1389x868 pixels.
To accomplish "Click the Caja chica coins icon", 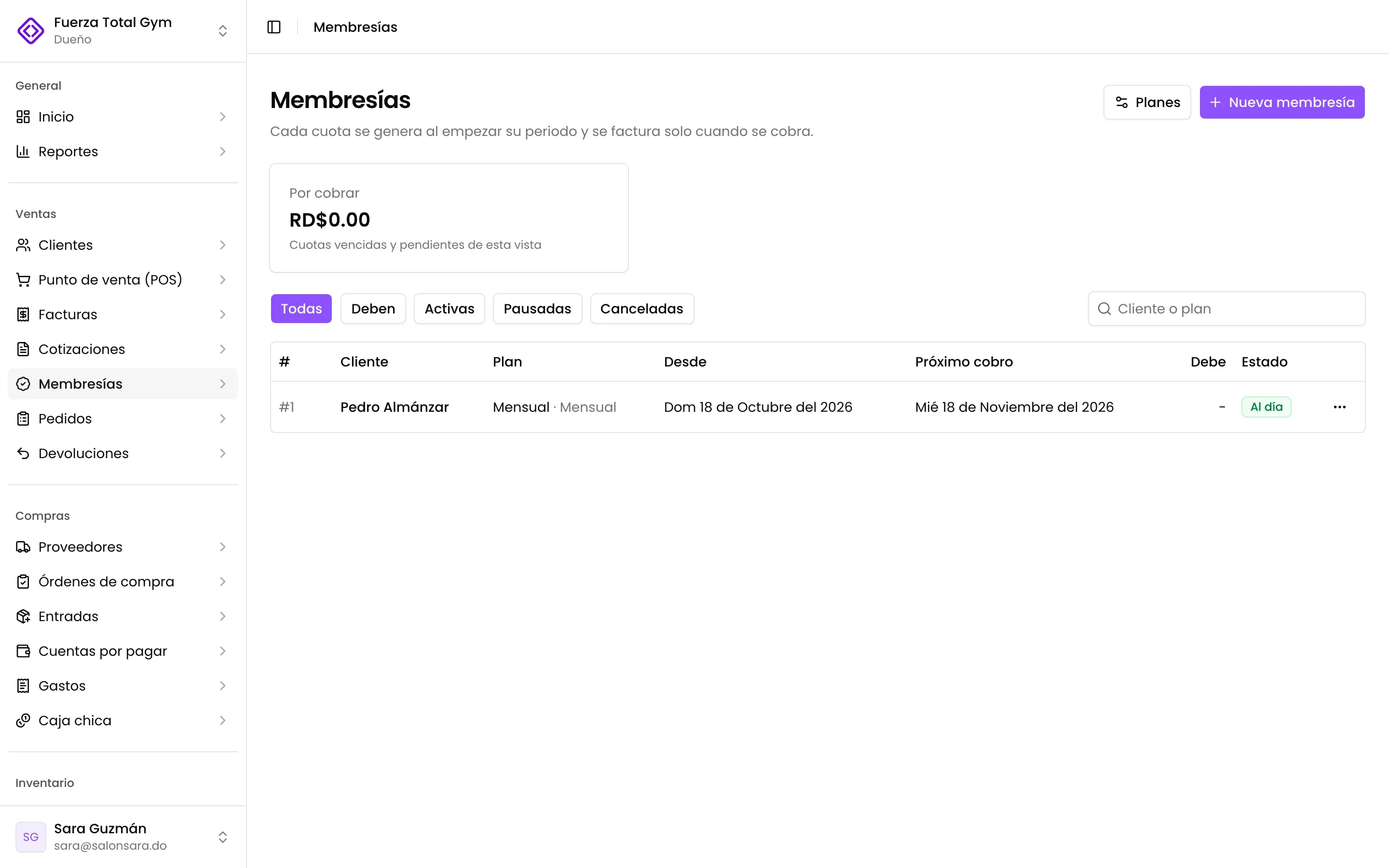I will point(23,720).
